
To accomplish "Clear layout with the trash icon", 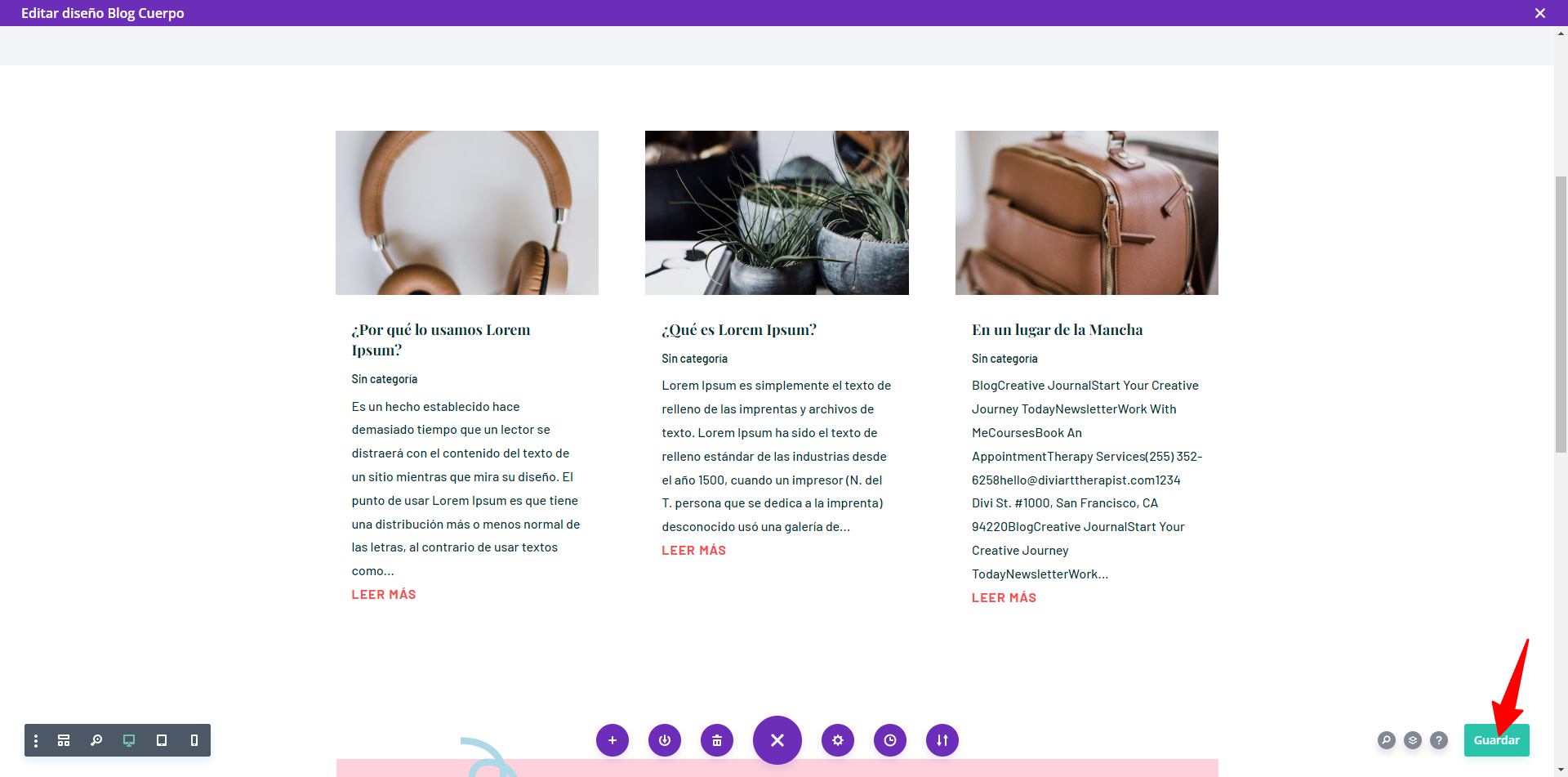I will click(x=717, y=740).
